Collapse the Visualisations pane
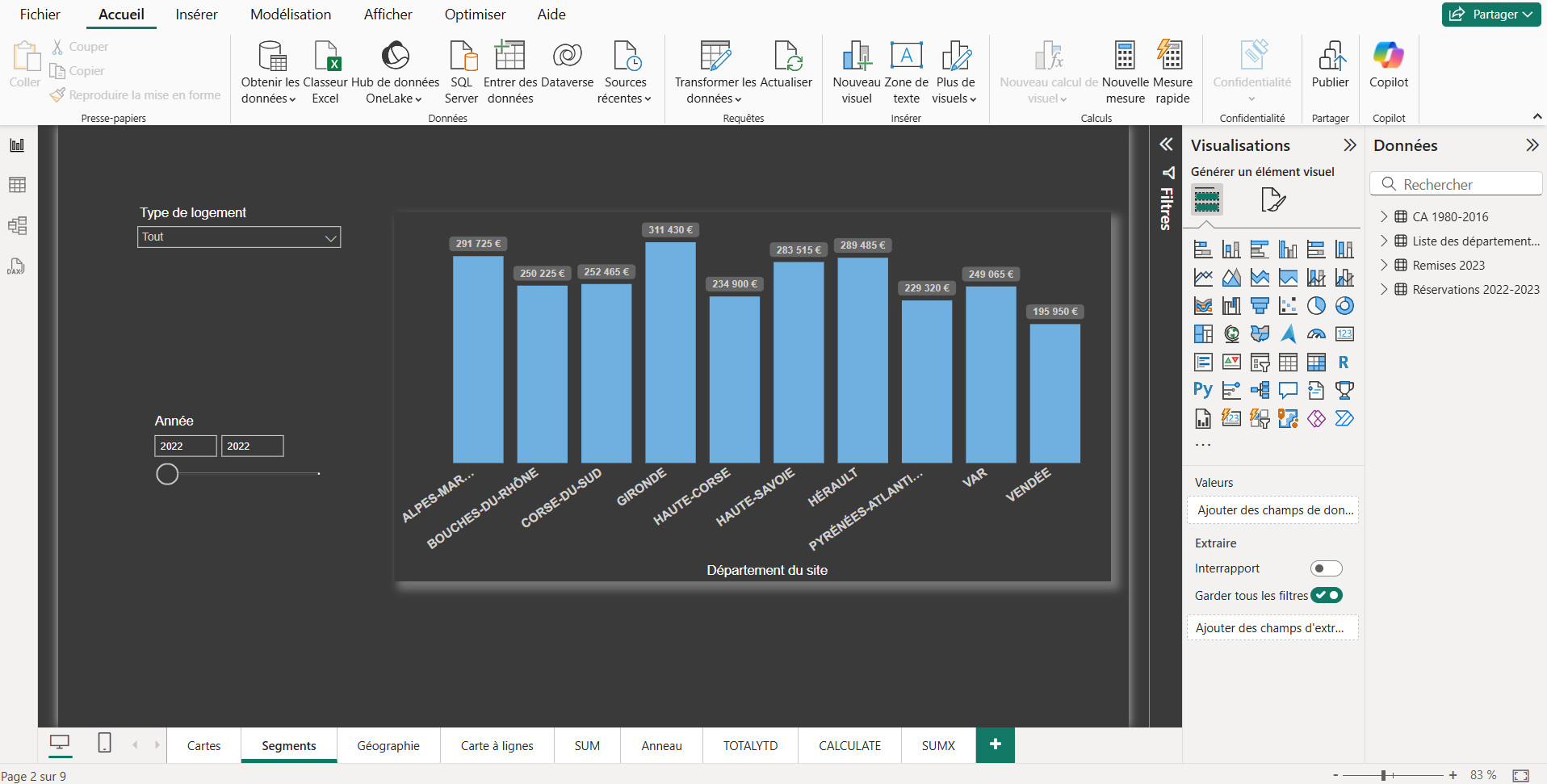Image resolution: width=1547 pixels, height=784 pixels. point(1349,145)
